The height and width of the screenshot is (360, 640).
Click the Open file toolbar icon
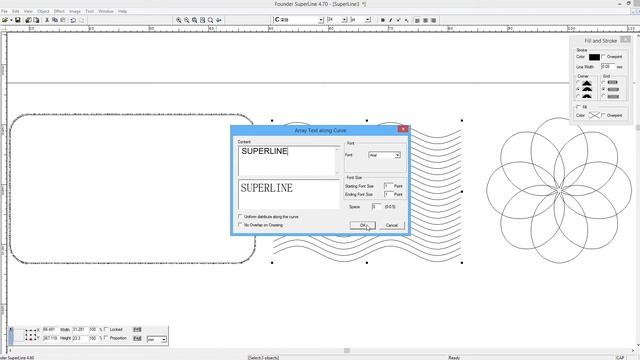click(x=4, y=20)
